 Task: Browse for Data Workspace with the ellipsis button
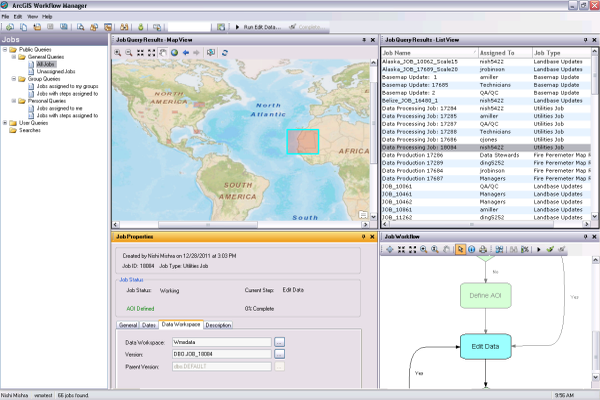tap(280, 342)
